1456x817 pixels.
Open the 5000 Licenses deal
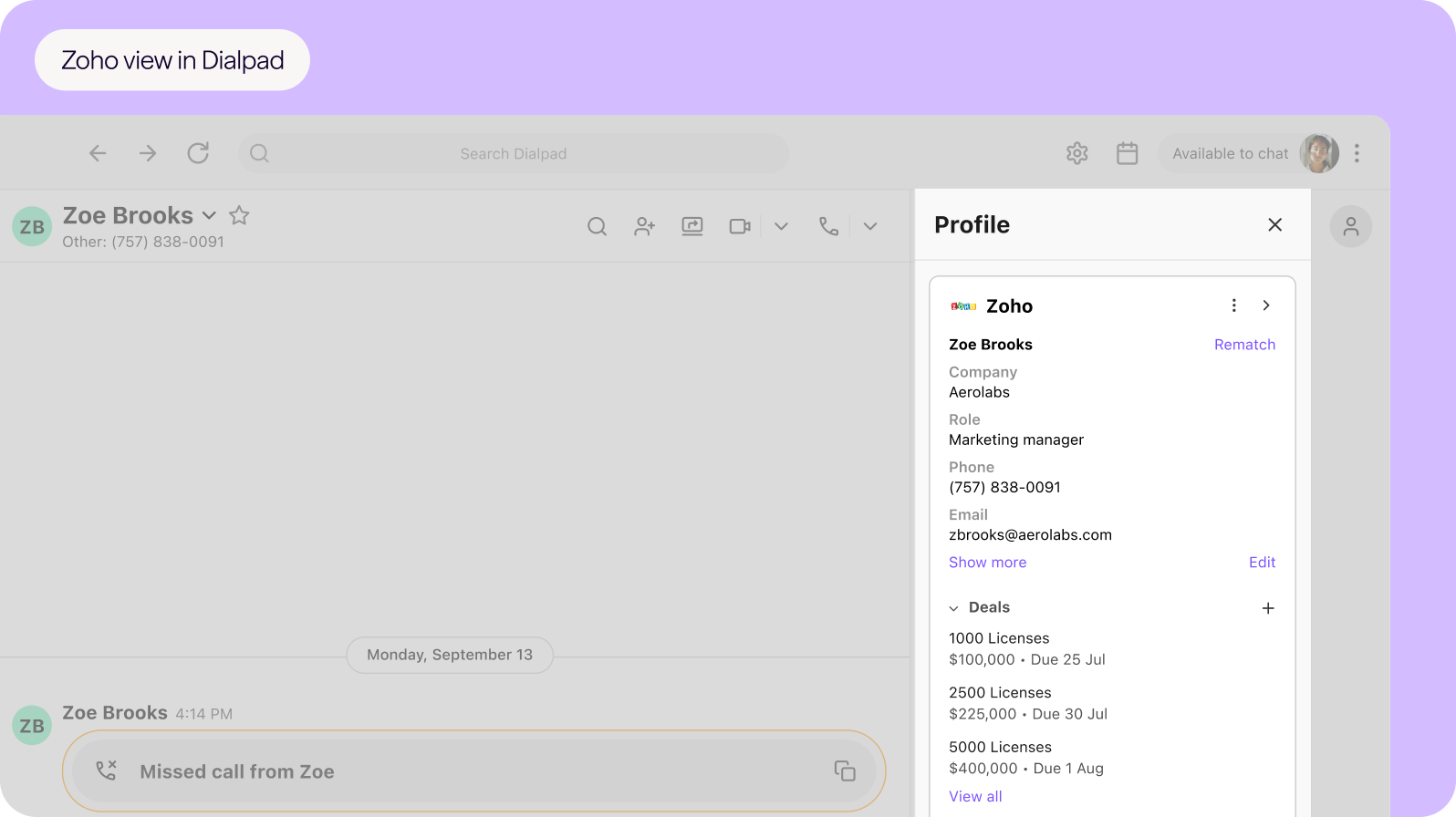pos(1000,748)
